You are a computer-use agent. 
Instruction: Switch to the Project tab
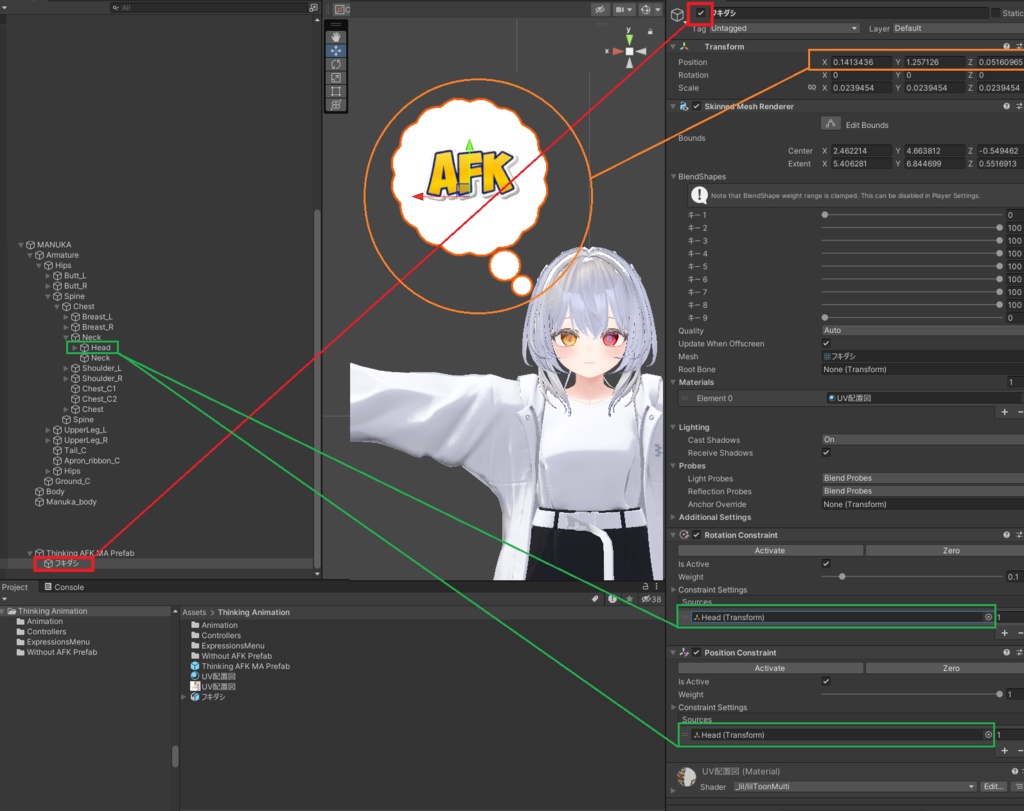pyautogui.click(x=17, y=587)
